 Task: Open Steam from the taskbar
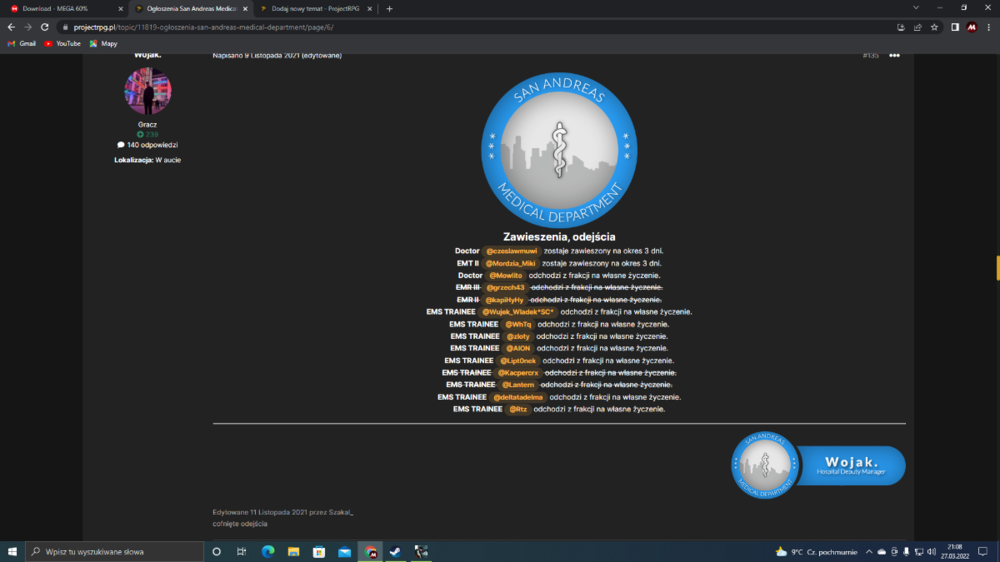395,551
